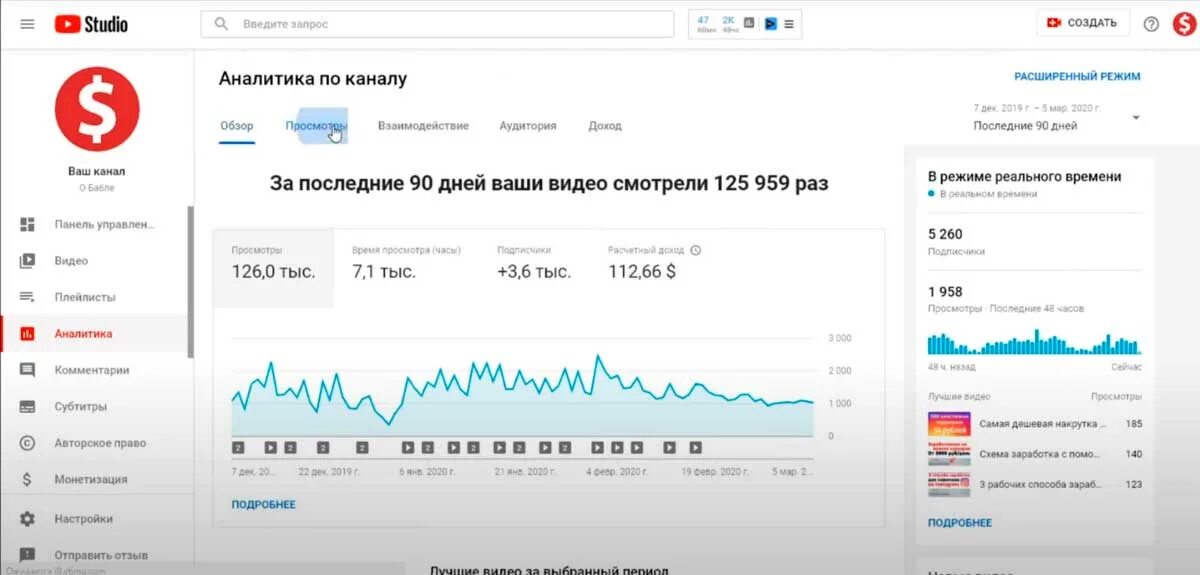Viewport: 1200px width, 575px height.
Task: Open Плейлисты in sidebar
Action: click(x=95, y=297)
